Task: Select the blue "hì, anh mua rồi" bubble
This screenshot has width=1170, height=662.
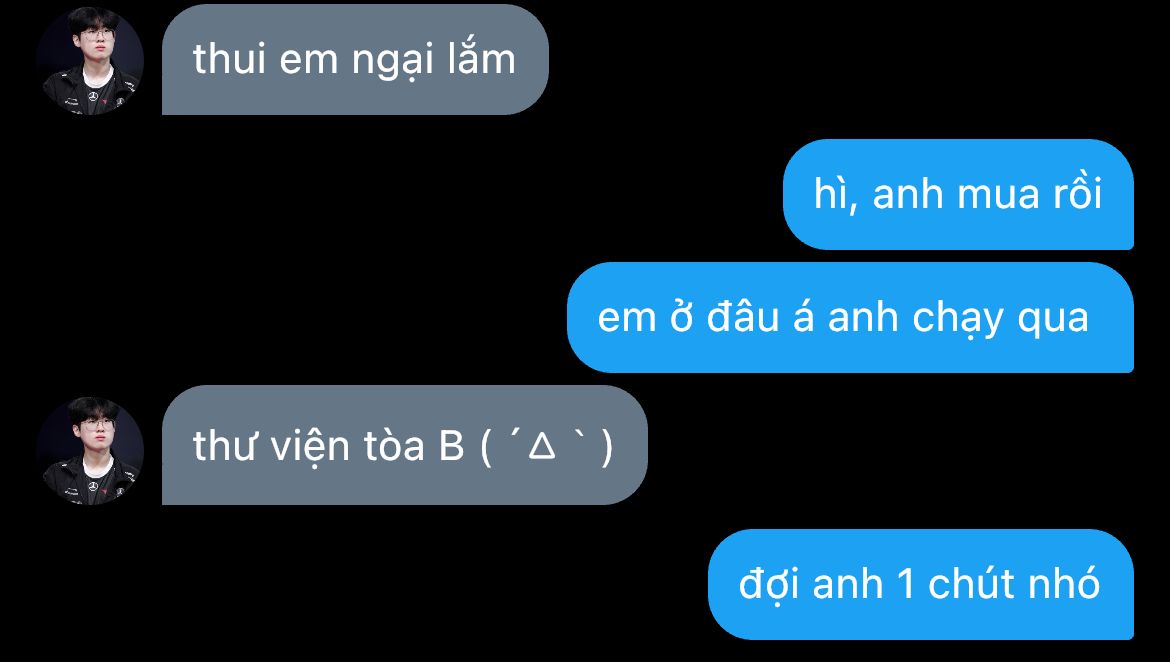Action: [958, 194]
